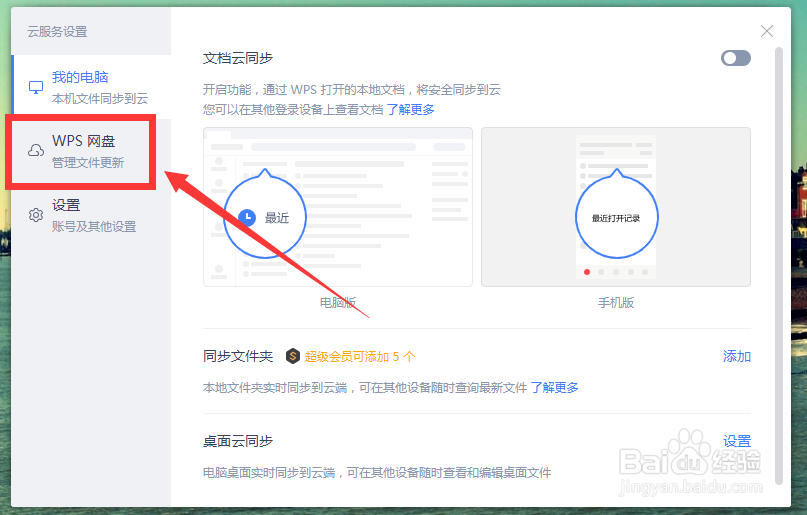Click the 手机版 caption text
Image resolution: width=807 pixels, height=515 pixels.
pos(616,303)
